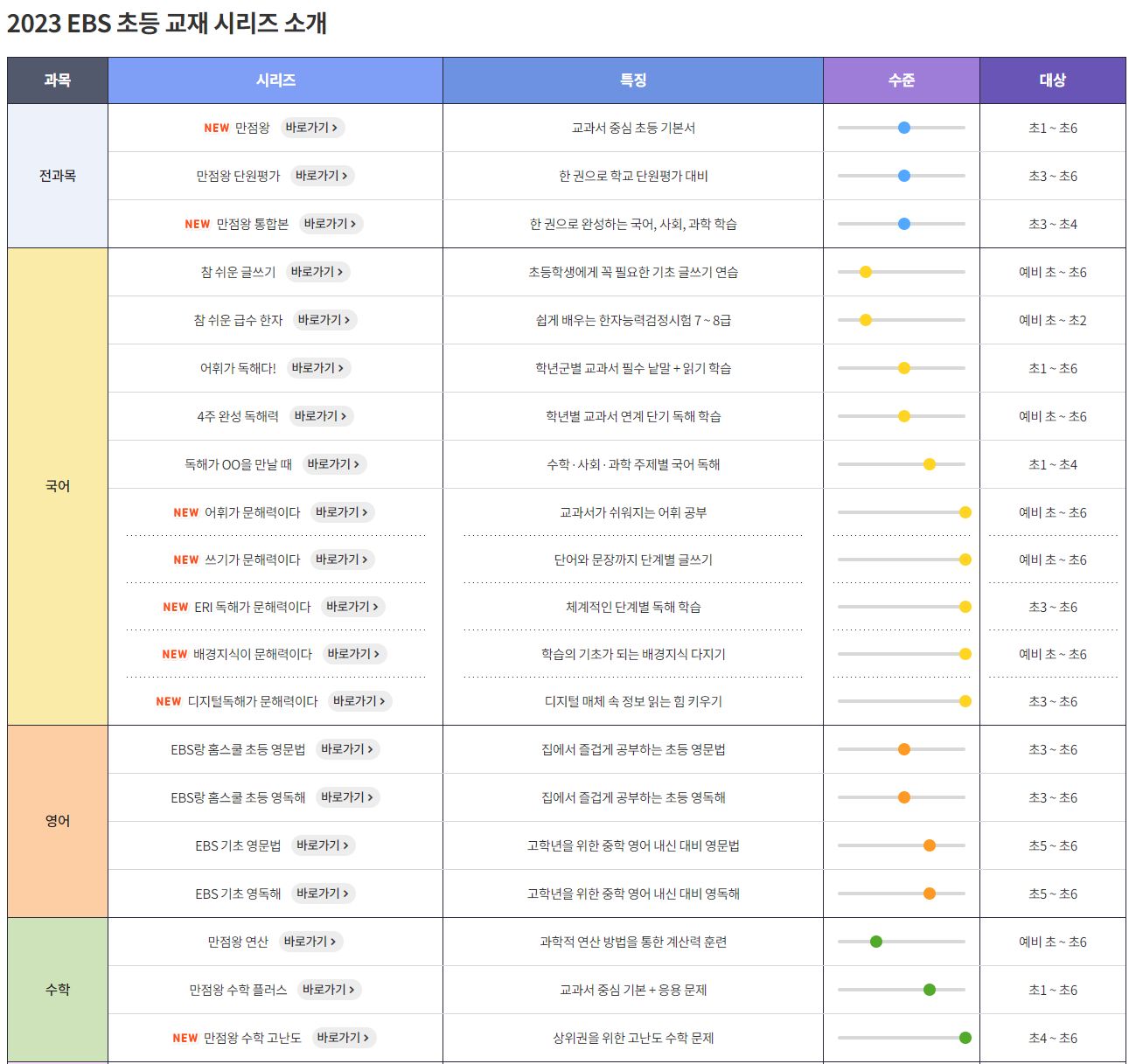Click description 체계적인 단계별 독해 학습
Image resolution: width=1129 pixels, height=1064 pixels.
pos(633,607)
